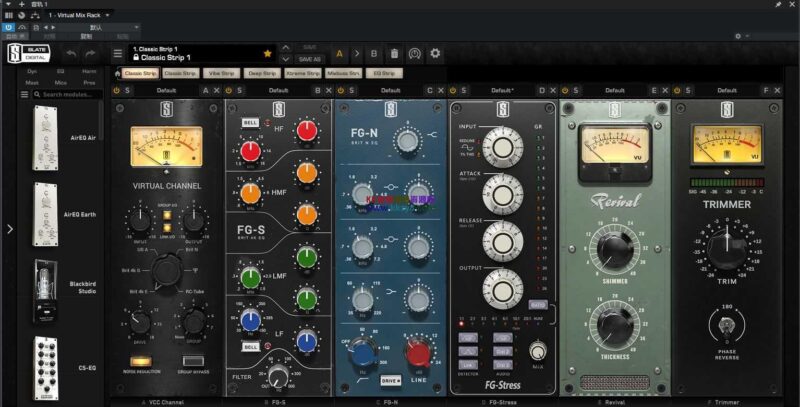Select the first Classic Strip tab
Screen dimensions: 800x407
[x=140, y=73]
